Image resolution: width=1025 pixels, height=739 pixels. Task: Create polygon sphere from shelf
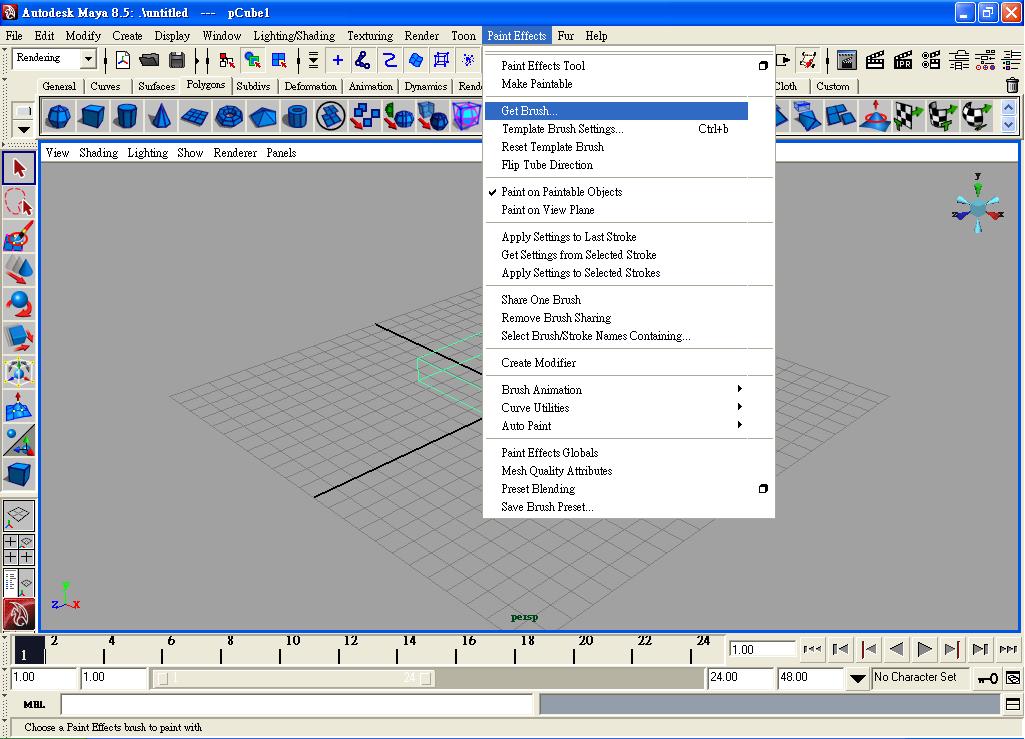point(59,116)
